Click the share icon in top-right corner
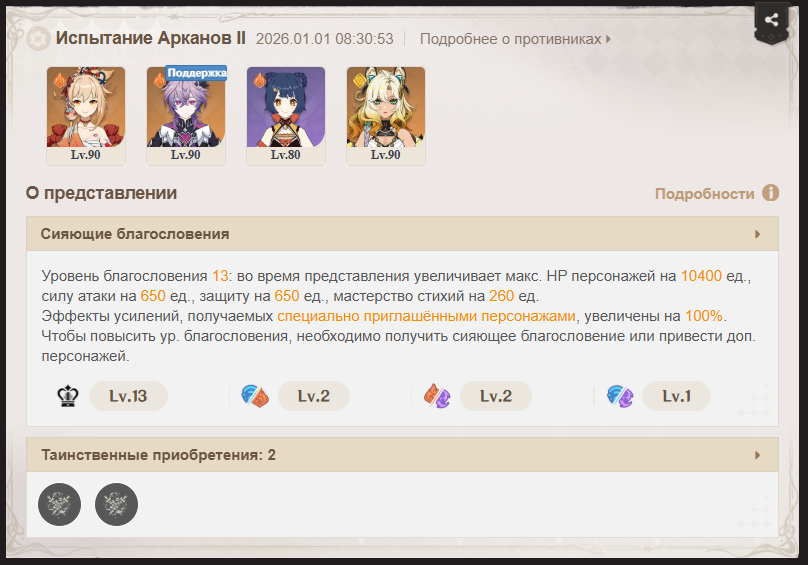The image size is (808, 565). pos(771,21)
